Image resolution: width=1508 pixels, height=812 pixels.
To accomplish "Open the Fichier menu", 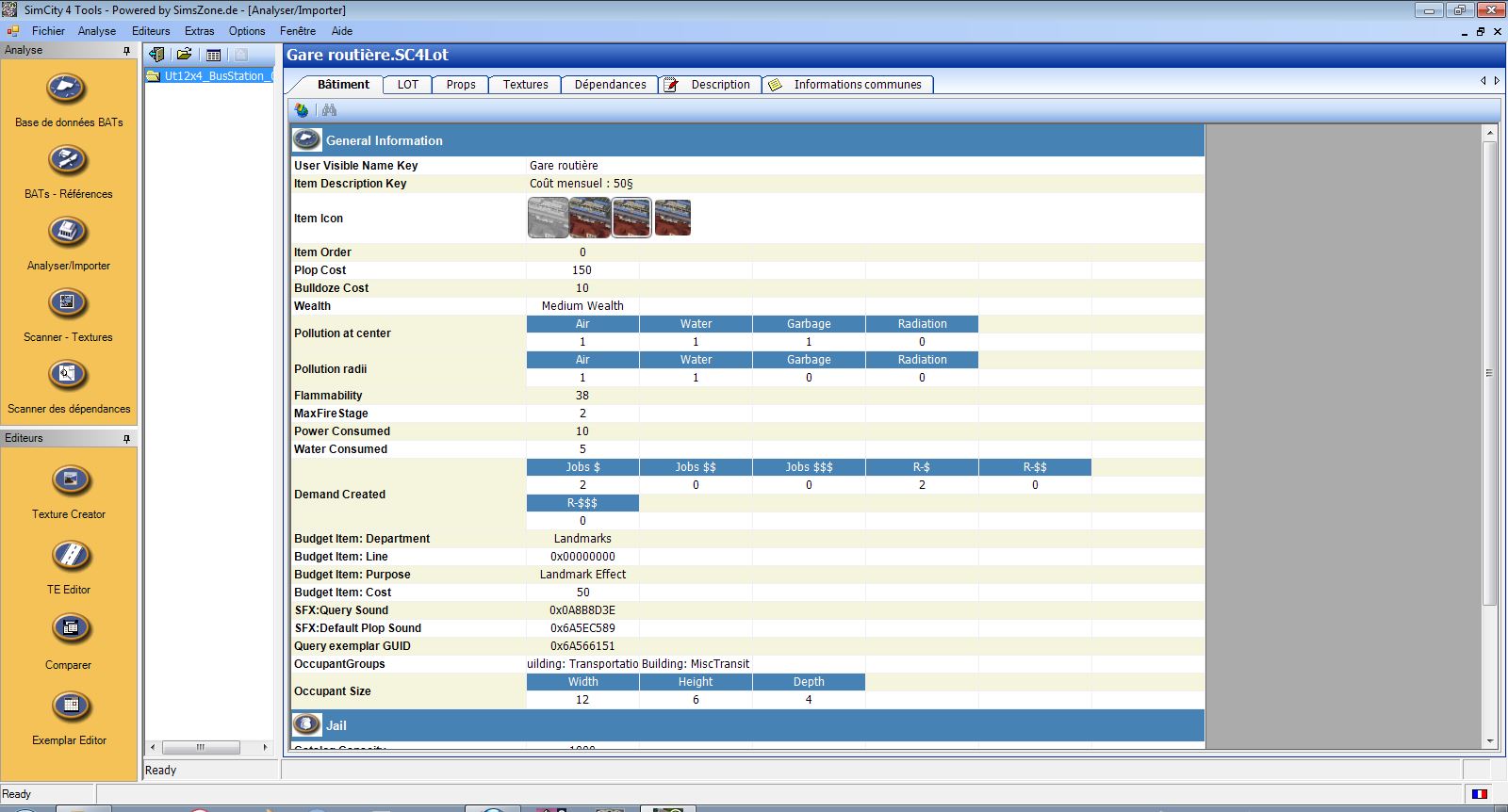I will click(x=48, y=31).
